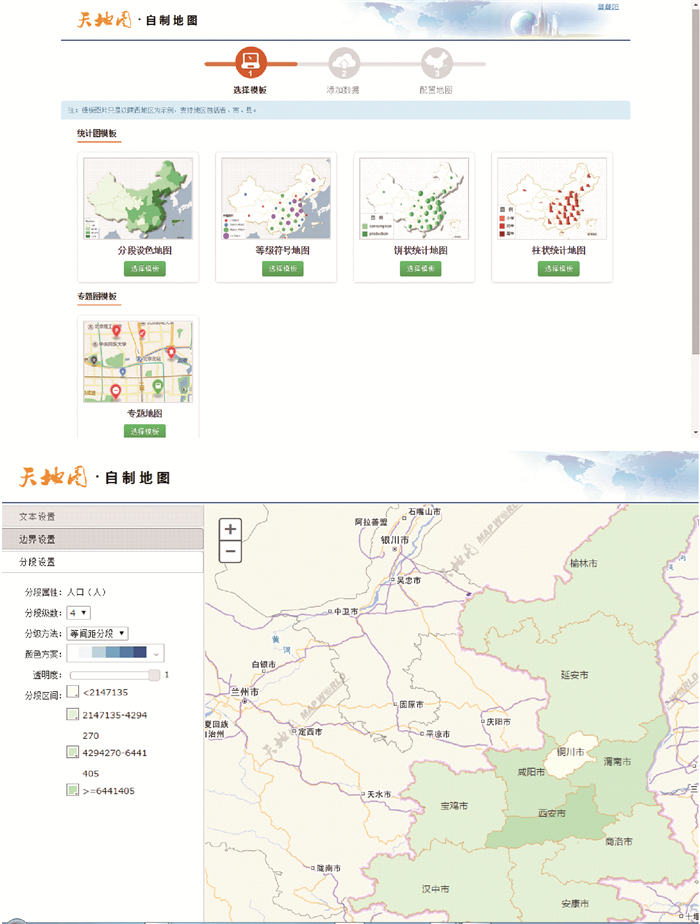Zoom out with the map minus button
Image resolution: width=700 pixels, height=924 pixels.
point(231,551)
